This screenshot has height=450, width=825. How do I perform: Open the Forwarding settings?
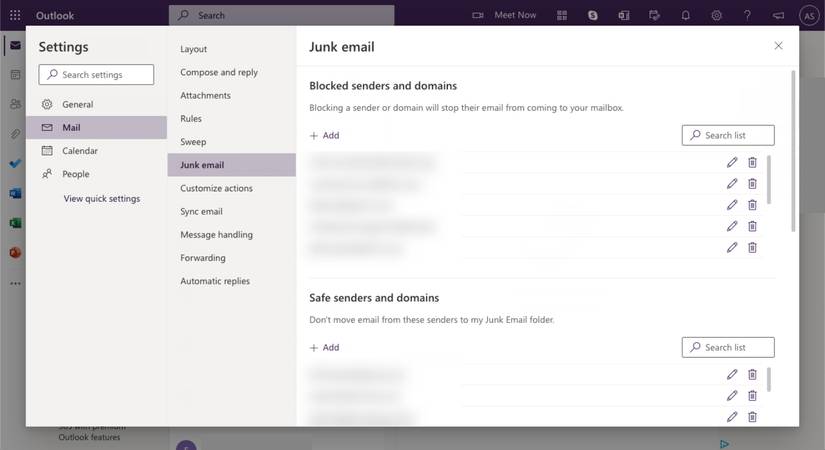pos(232,257)
